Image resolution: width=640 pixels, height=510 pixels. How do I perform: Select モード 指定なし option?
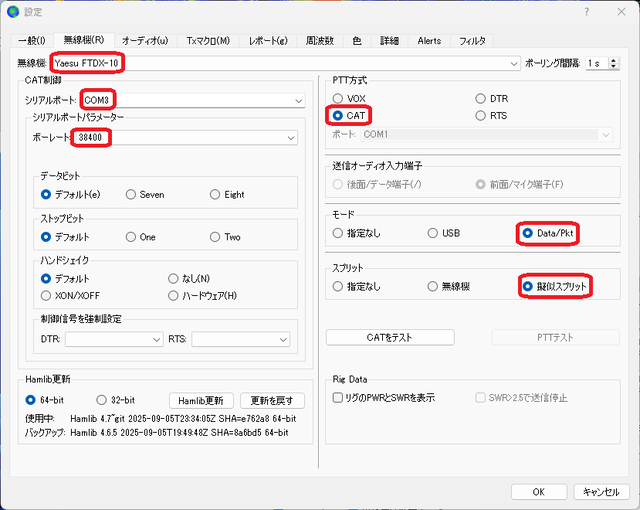pos(356,233)
